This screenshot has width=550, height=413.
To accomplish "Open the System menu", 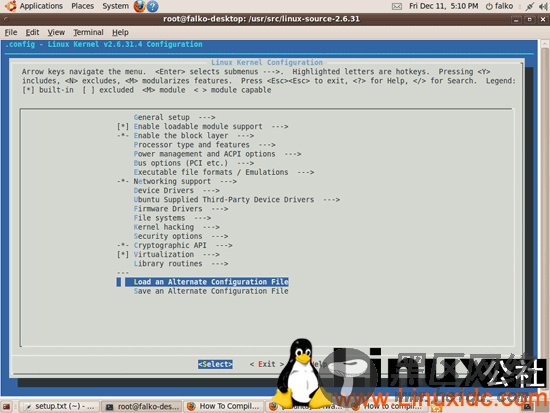I will pyautogui.click(x=115, y=6).
